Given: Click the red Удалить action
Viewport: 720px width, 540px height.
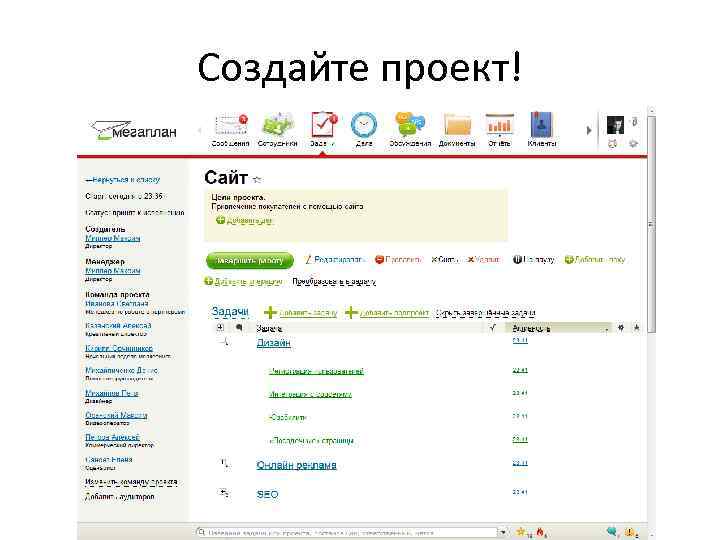Looking at the screenshot, I should [x=484, y=259].
